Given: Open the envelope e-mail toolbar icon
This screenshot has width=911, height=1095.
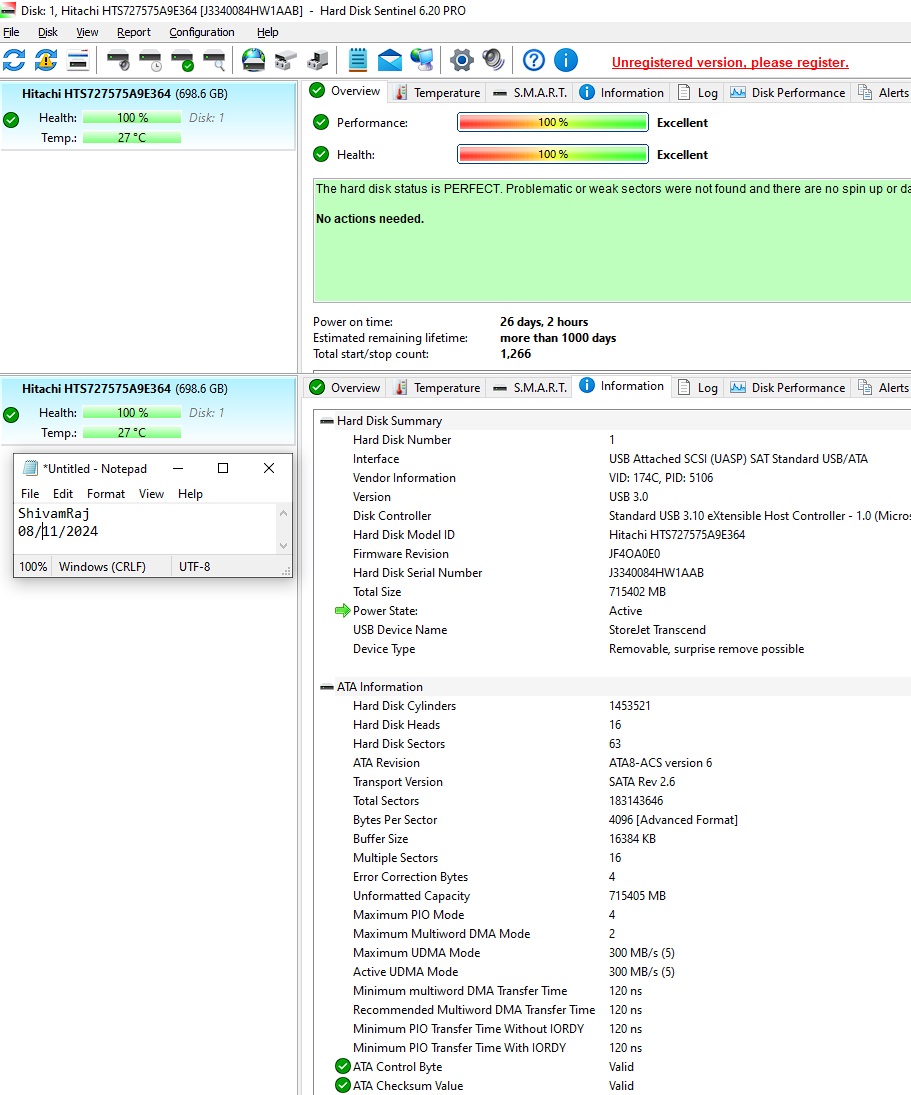Looking at the screenshot, I should (x=390, y=60).
